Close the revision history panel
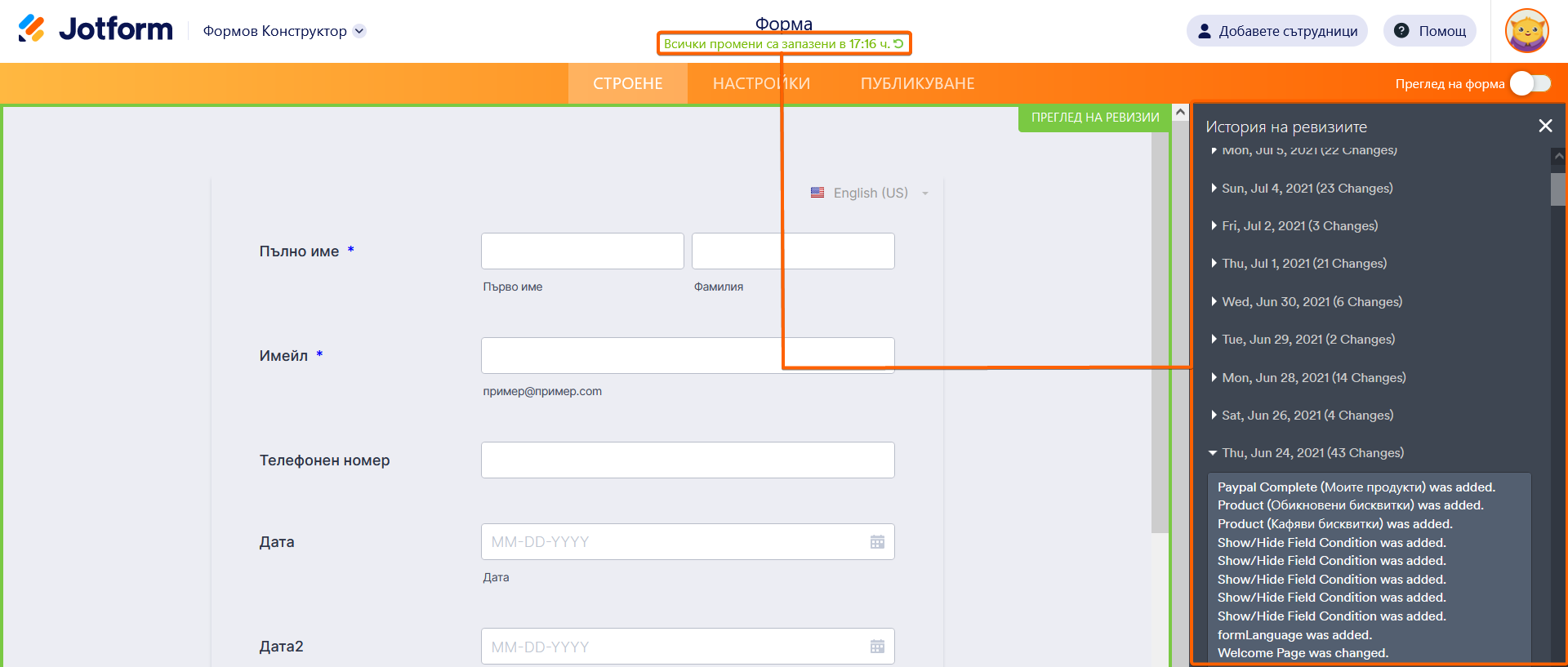Viewport: 1568px width, 667px height. point(1545,126)
